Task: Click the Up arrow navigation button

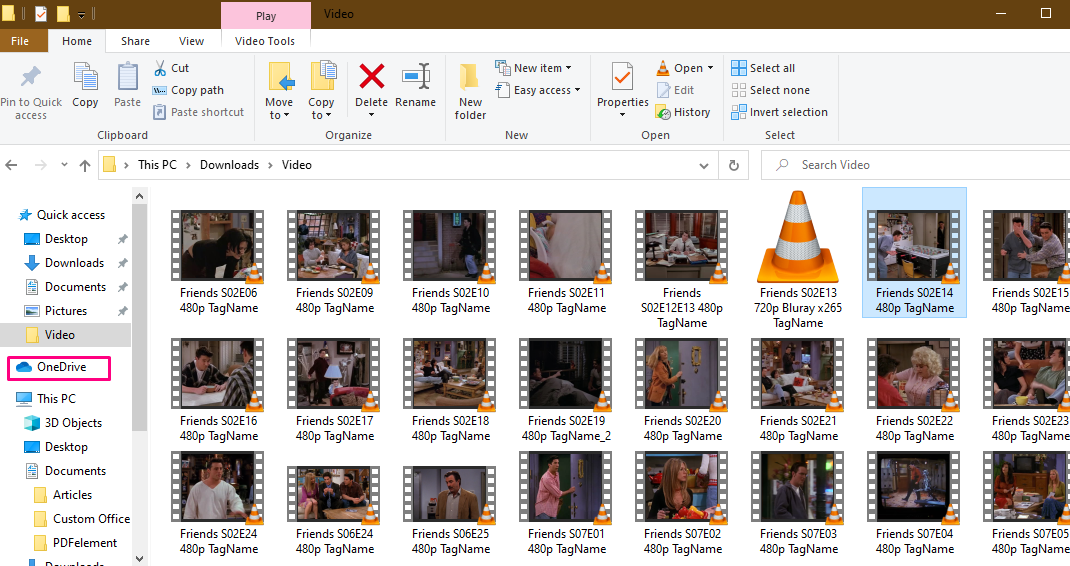Action: point(85,165)
